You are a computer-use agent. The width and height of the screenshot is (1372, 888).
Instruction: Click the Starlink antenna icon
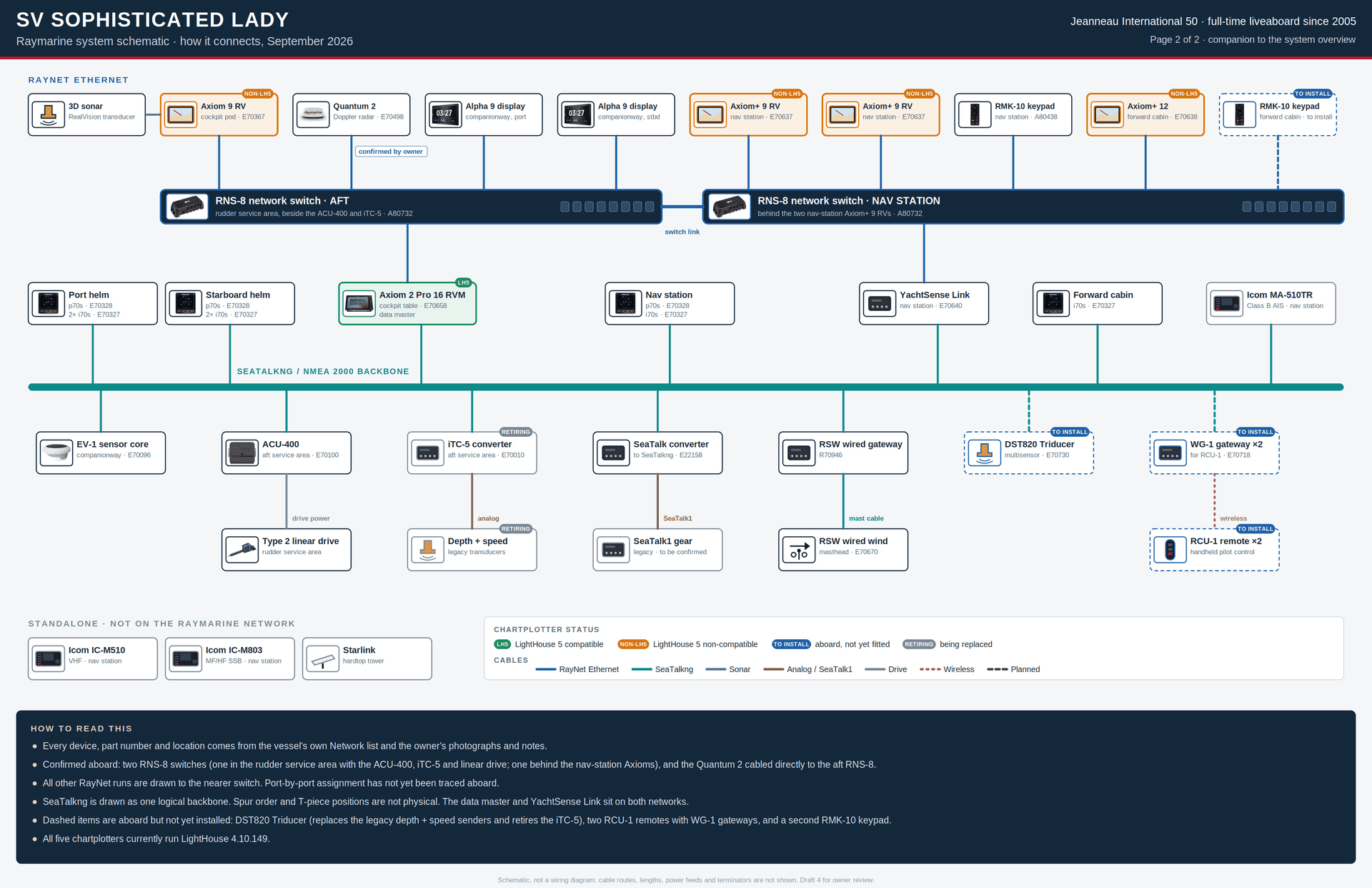click(x=323, y=658)
